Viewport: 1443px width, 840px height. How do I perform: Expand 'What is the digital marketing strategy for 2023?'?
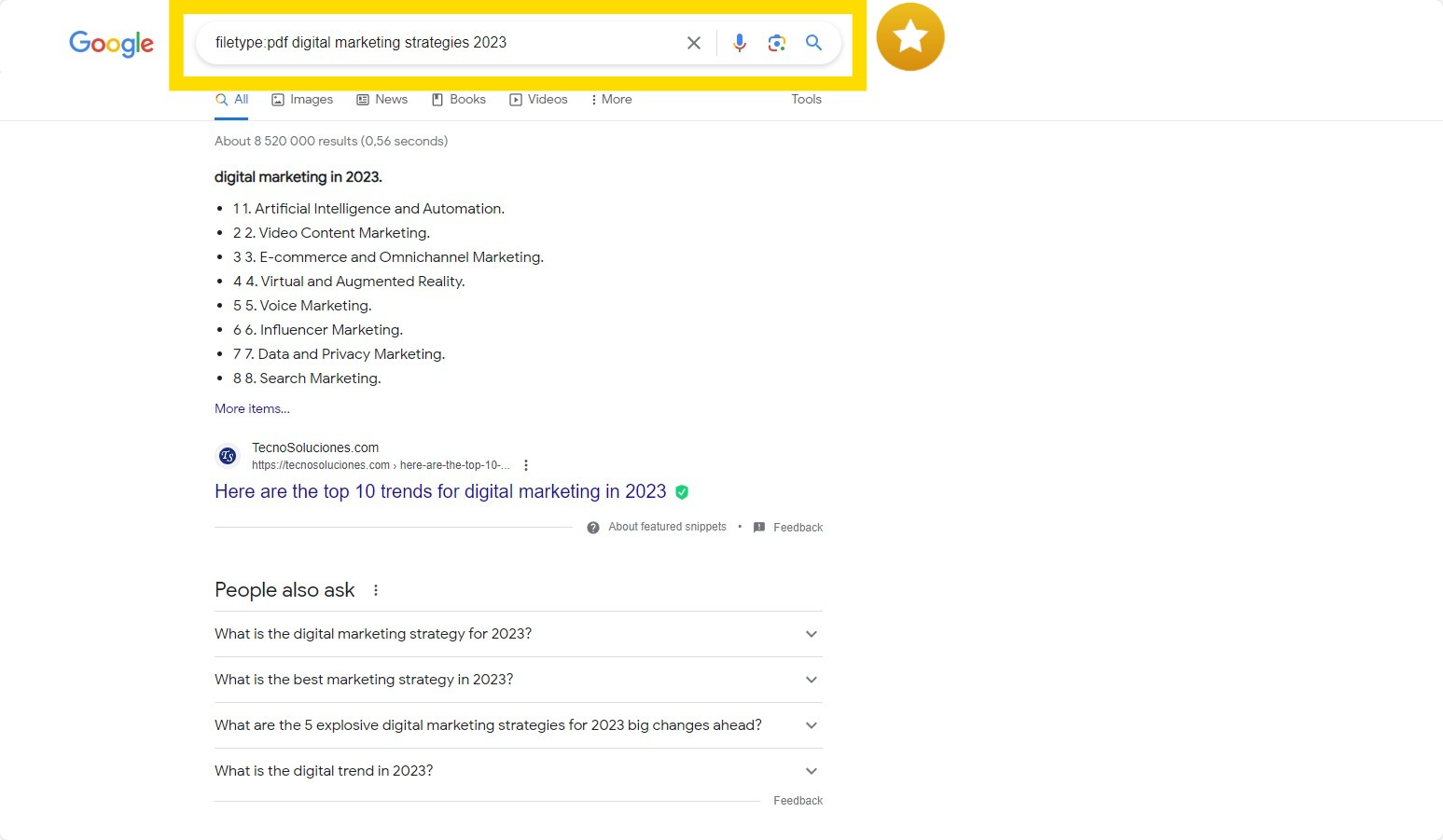[x=519, y=634]
